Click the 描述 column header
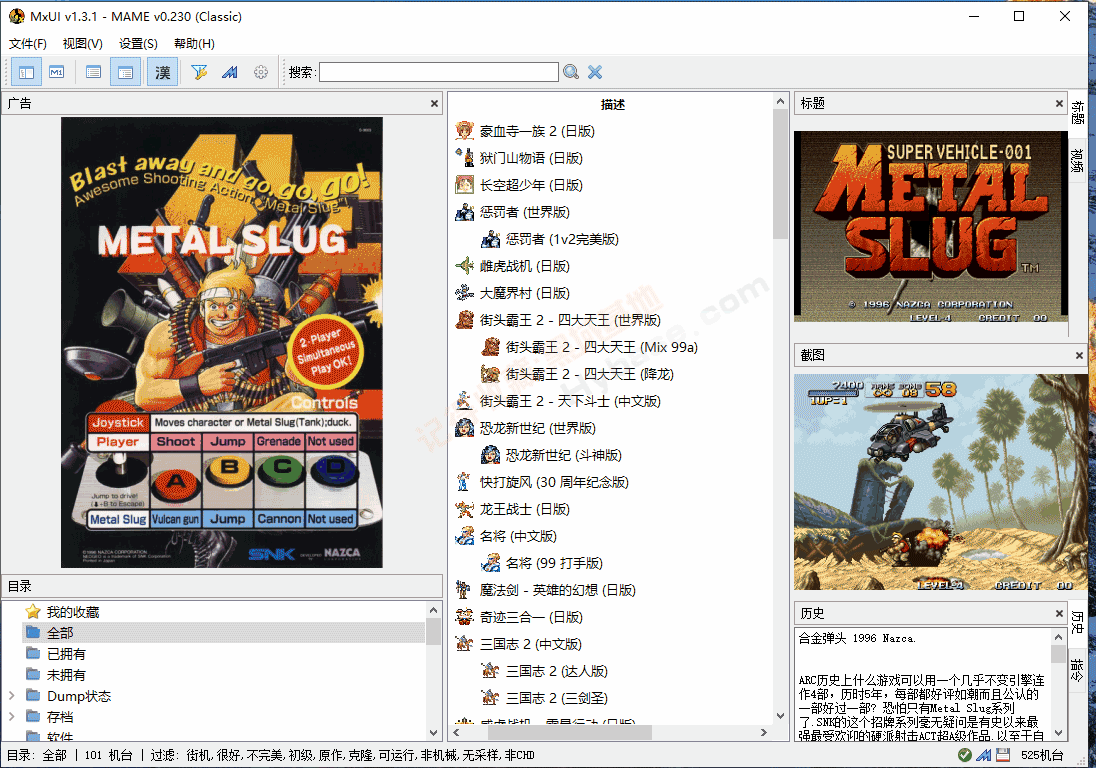 tap(612, 104)
